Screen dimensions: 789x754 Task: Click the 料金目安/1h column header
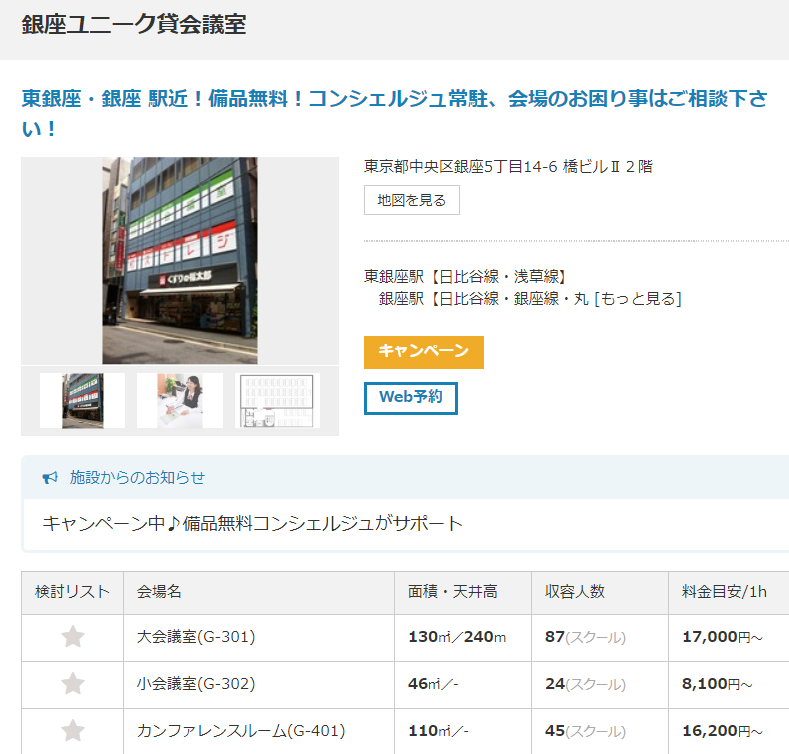[x=724, y=591]
